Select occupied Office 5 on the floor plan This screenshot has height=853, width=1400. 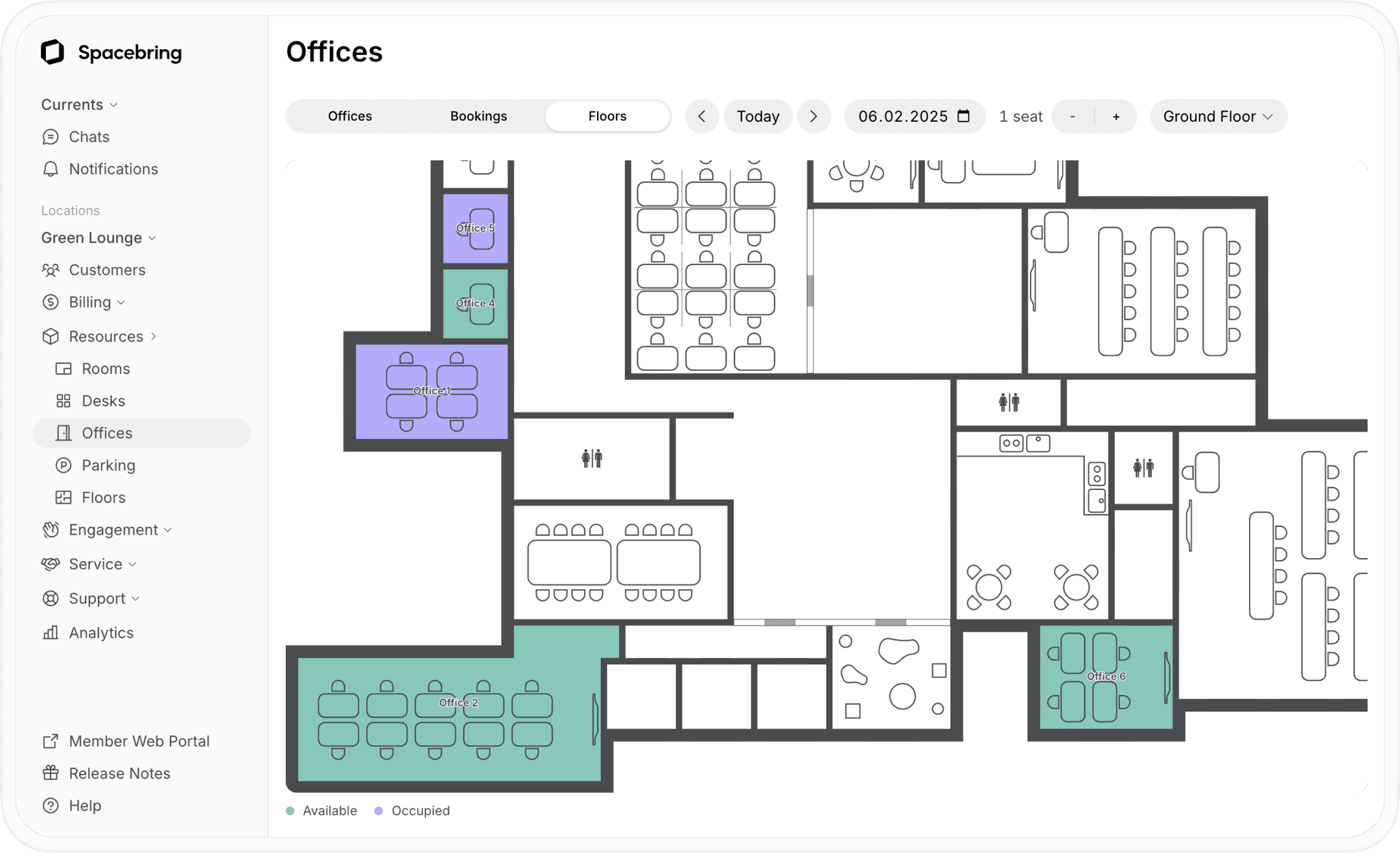click(x=475, y=228)
